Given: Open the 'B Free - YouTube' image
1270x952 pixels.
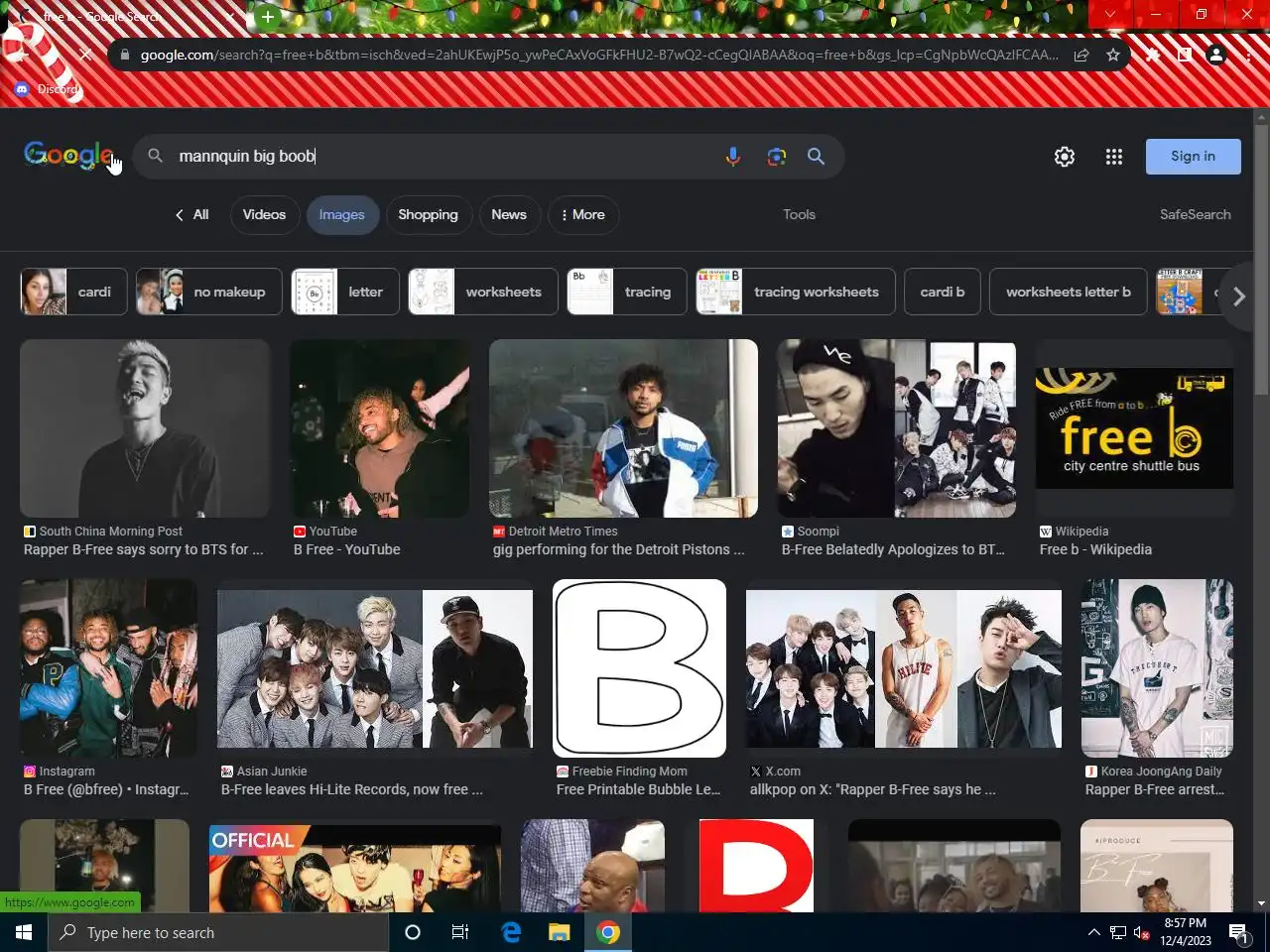Looking at the screenshot, I should (x=379, y=428).
